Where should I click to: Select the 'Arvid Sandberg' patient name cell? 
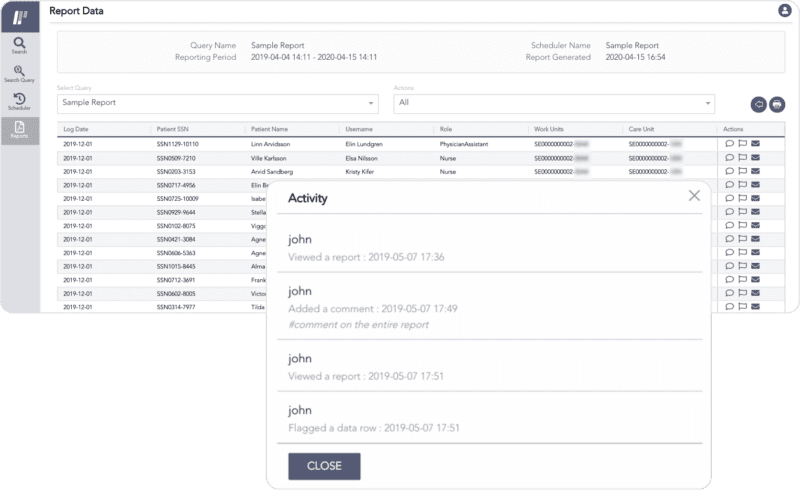pyautogui.click(x=272, y=172)
